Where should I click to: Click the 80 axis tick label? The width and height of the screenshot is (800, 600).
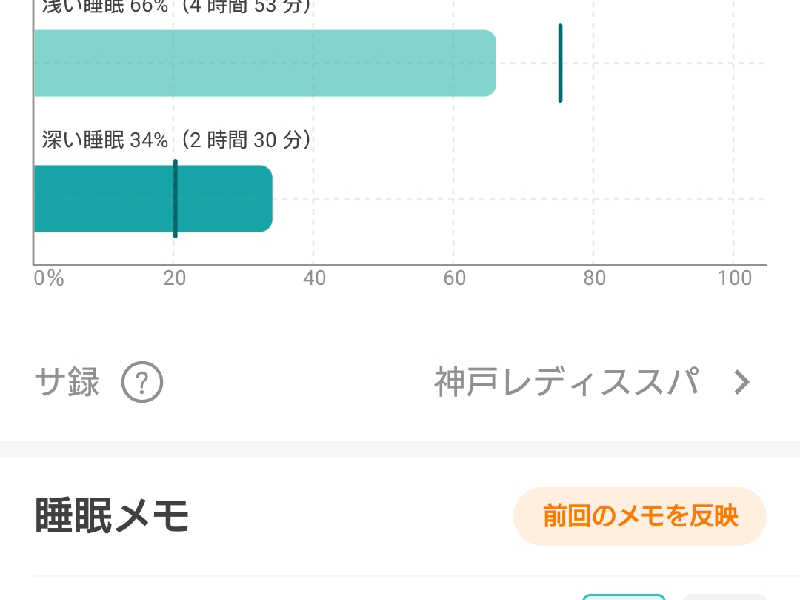click(594, 278)
